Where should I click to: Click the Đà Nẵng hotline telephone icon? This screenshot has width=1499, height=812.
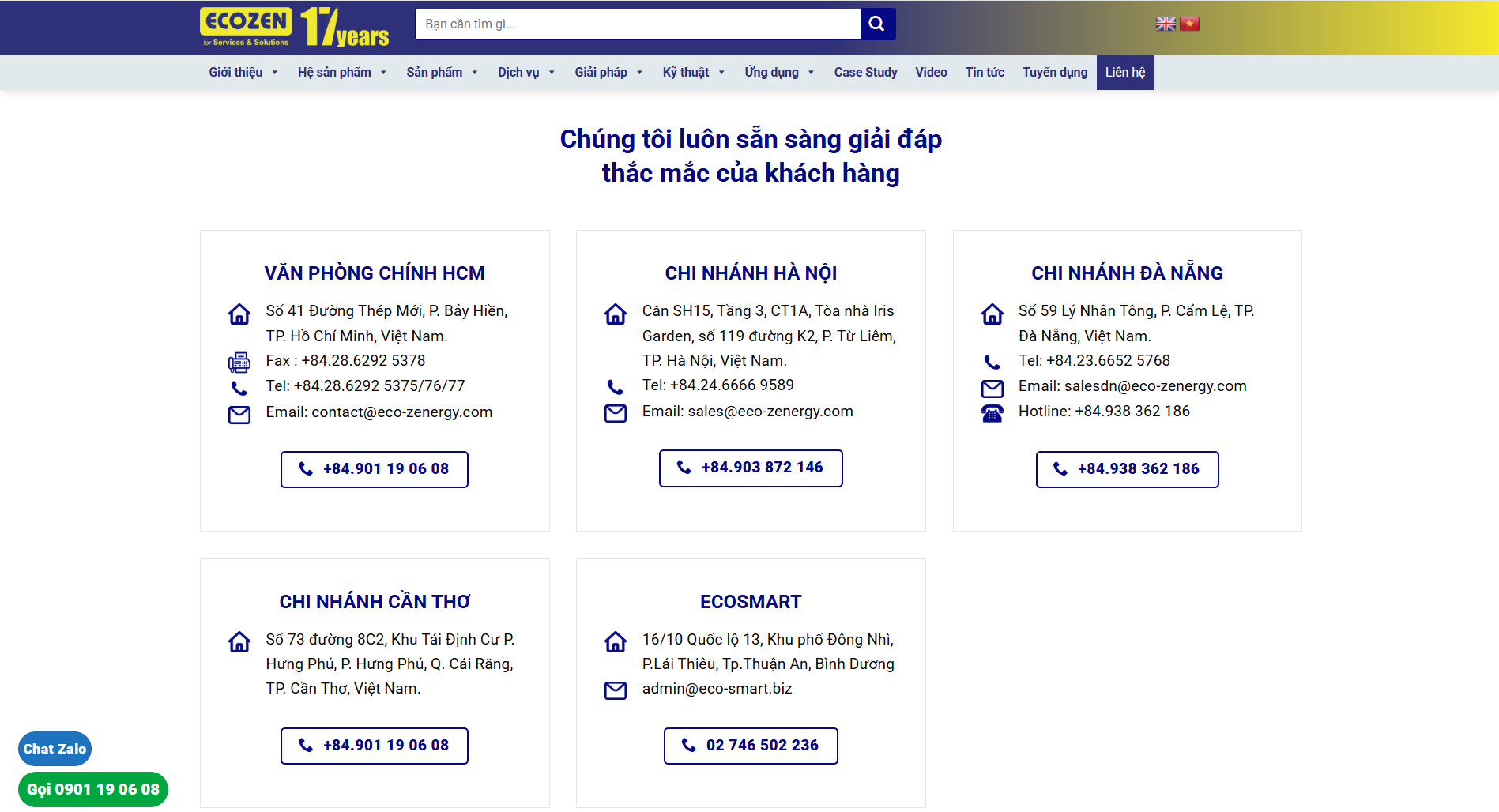tap(992, 412)
